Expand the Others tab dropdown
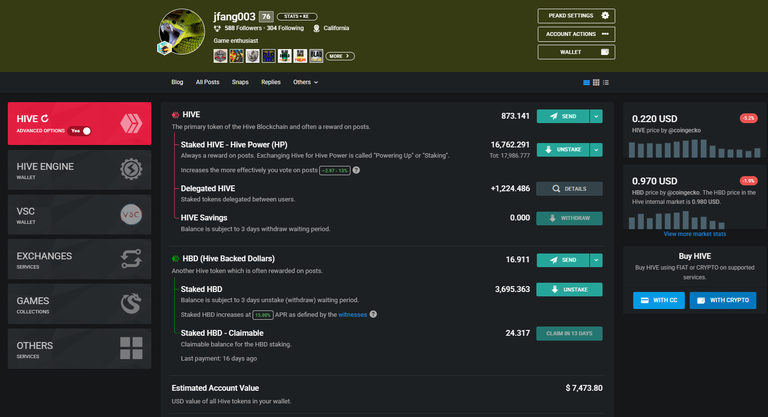Image resolution: width=768 pixels, height=417 pixels. coord(305,82)
